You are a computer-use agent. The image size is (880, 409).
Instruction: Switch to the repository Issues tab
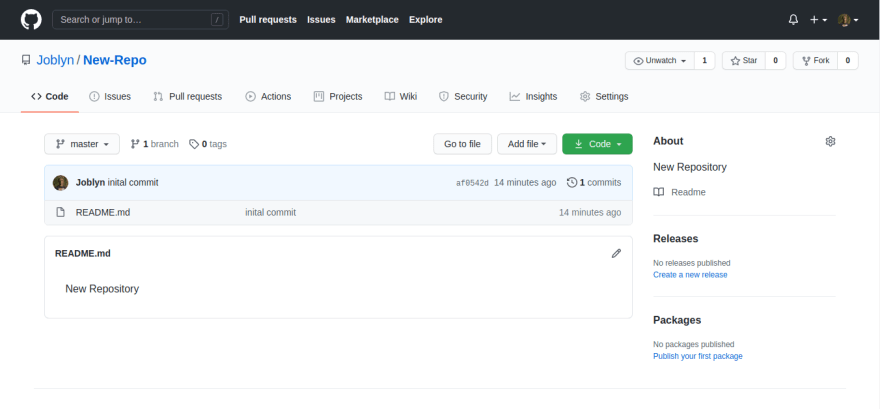[x=110, y=96]
